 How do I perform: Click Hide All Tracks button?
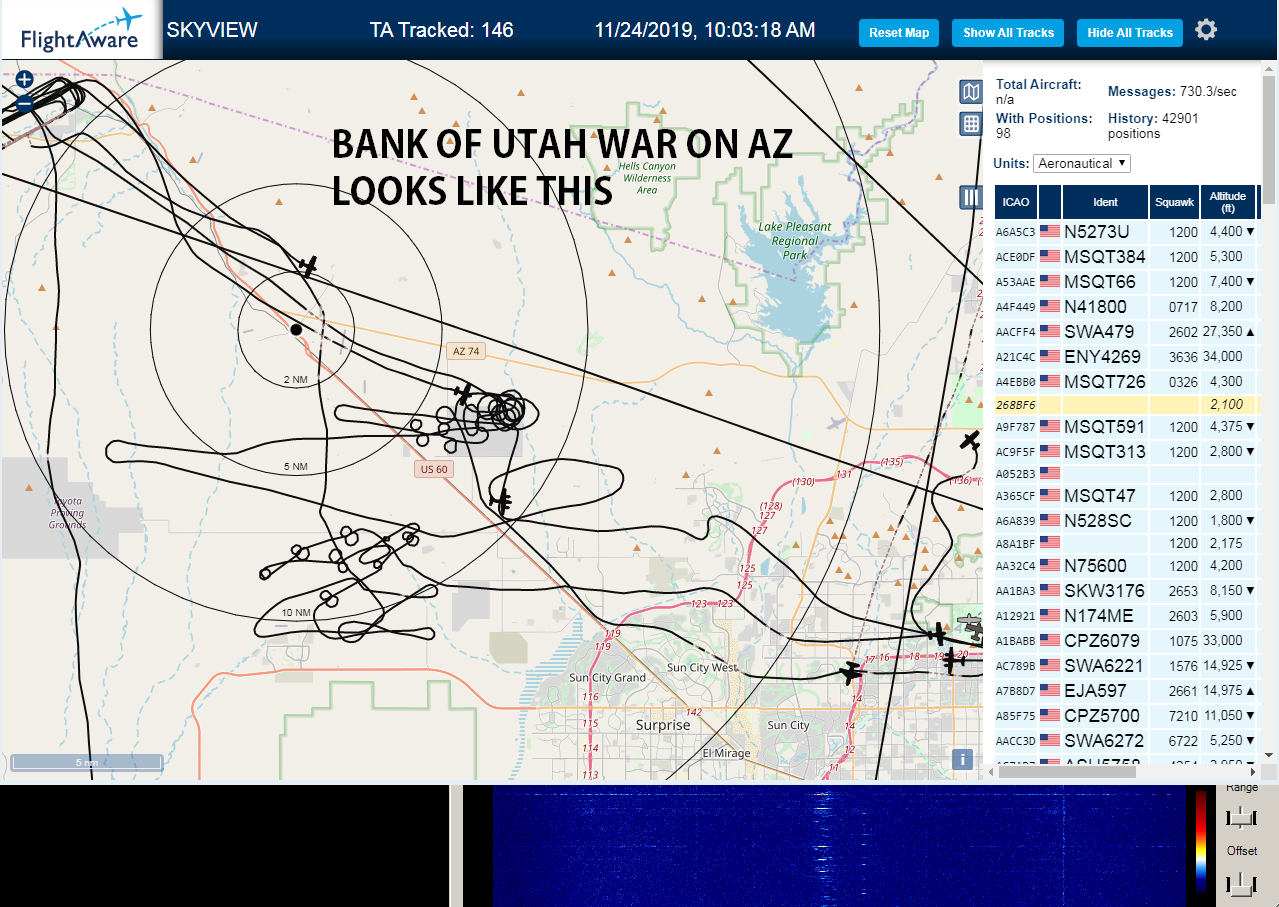coord(1130,33)
